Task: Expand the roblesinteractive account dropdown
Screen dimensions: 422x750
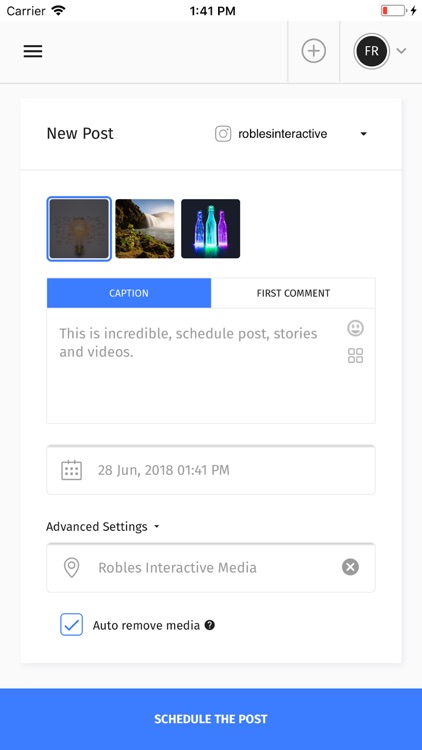Action: (364, 134)
